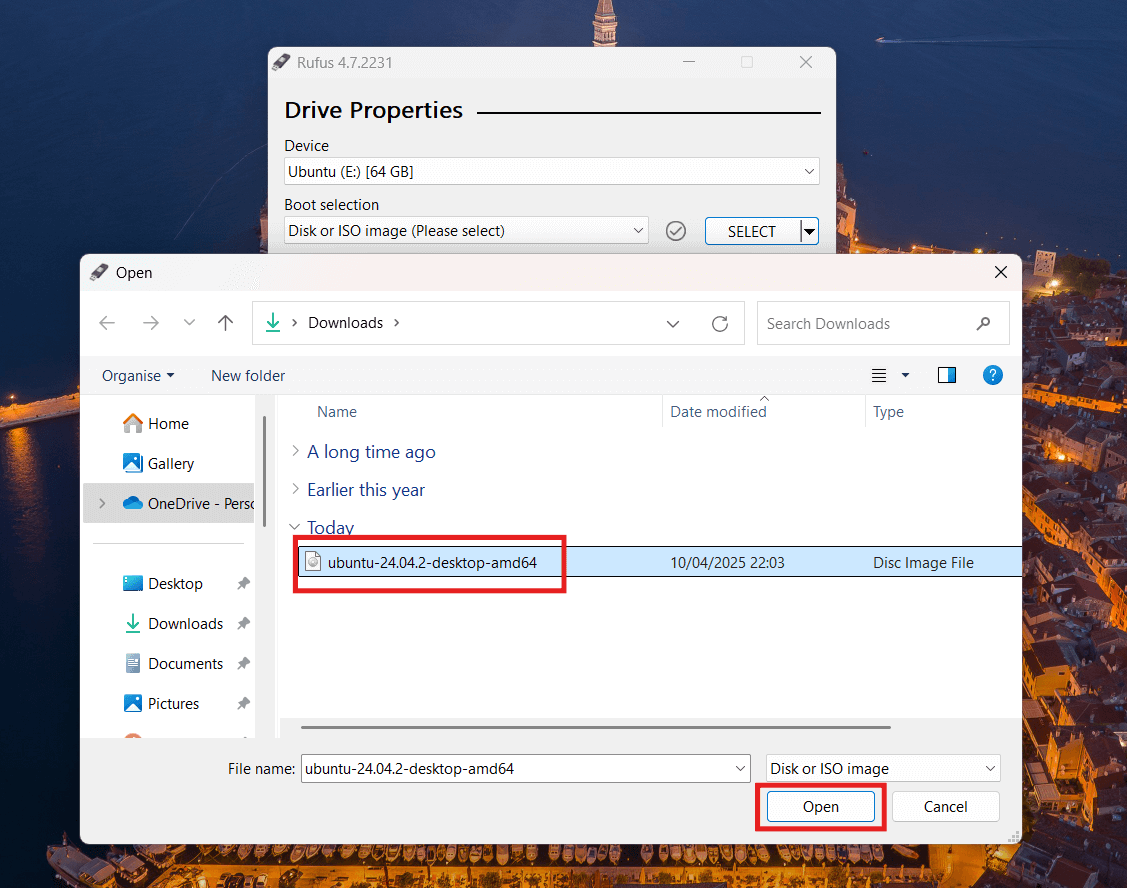Open the Rufus Device dropdown

pos(551,171)
